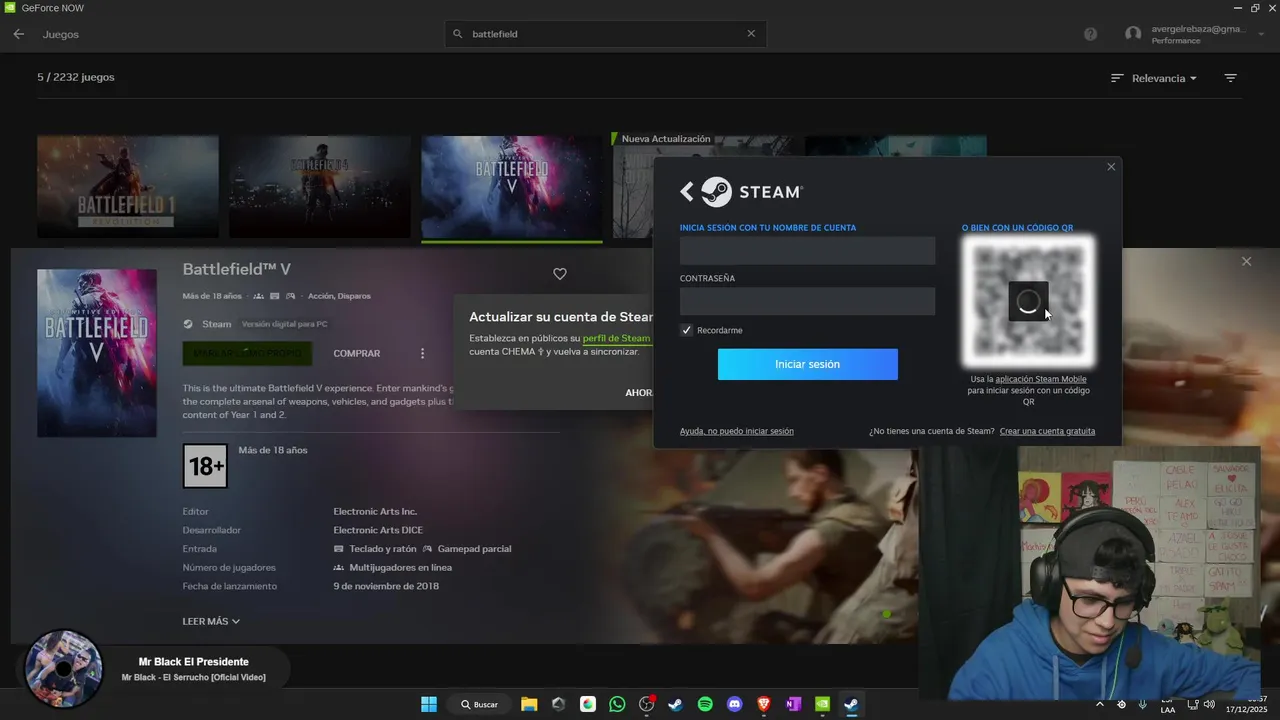Open the NVIDIA GeForce NOW taskbar icon
The width and height of the screenshot is (1280, 720).
pyautogui.click(x=822, y=704)
